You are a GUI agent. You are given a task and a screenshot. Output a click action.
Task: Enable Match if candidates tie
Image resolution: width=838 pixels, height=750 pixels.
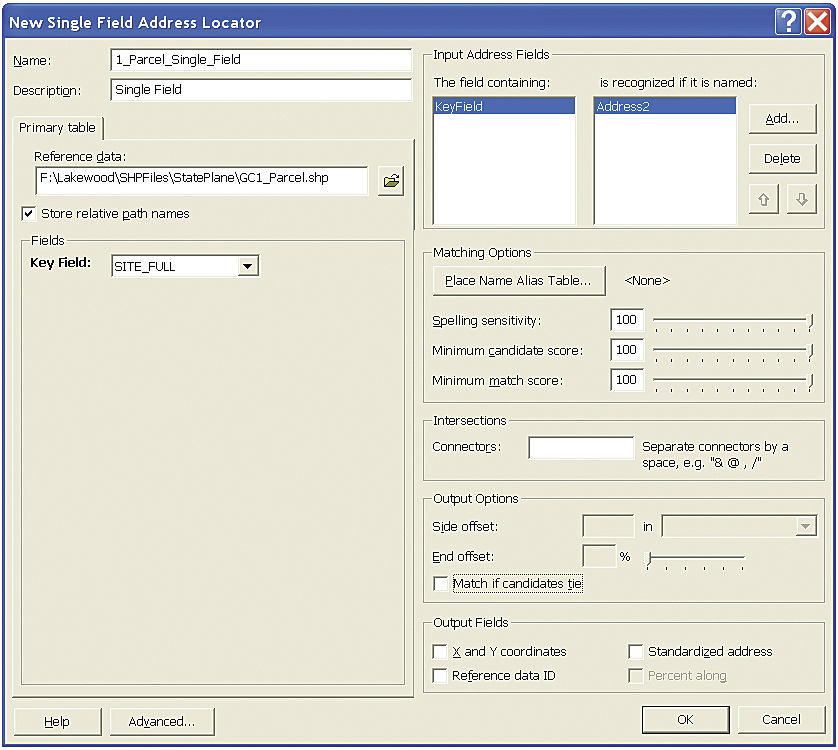tap(440, 584)
